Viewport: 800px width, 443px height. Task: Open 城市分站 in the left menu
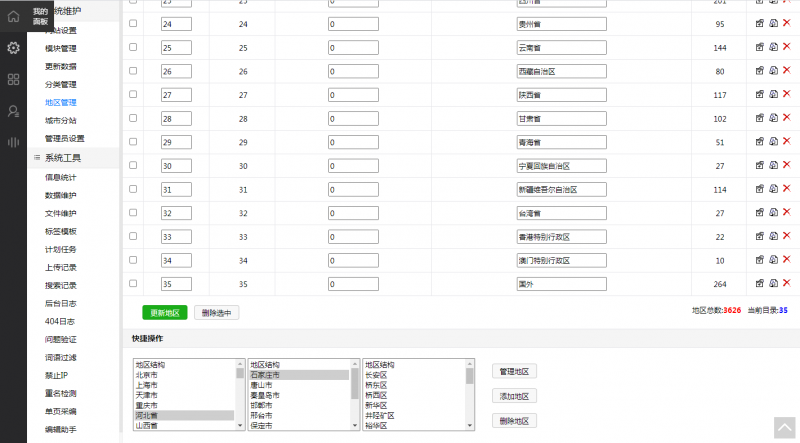[60, 120]
